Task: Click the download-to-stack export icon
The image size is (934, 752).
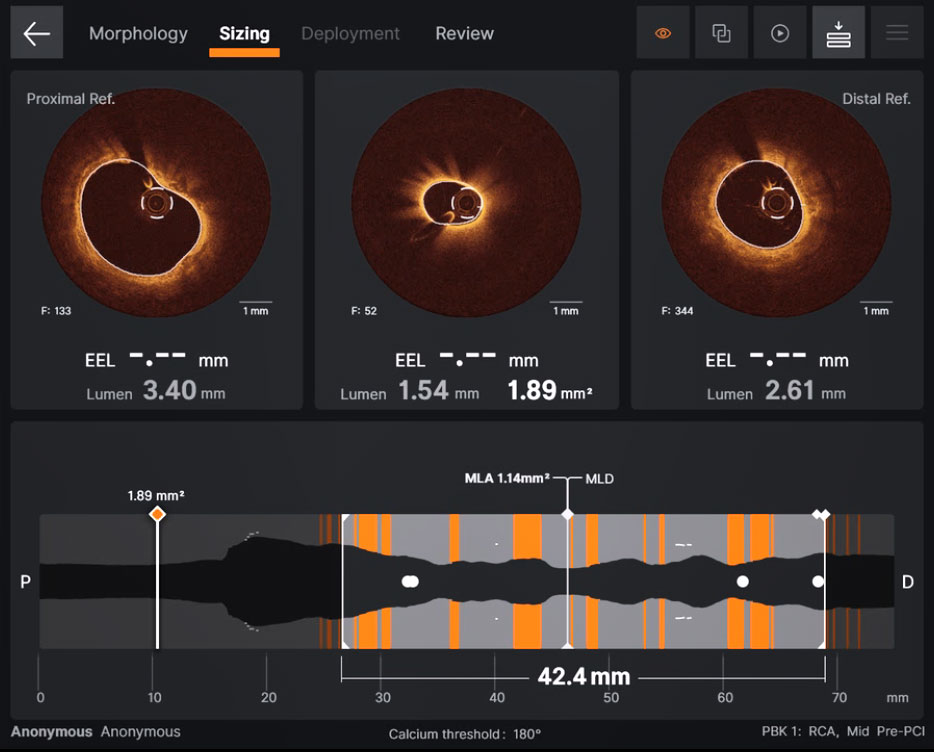Action: click(838, 33)
